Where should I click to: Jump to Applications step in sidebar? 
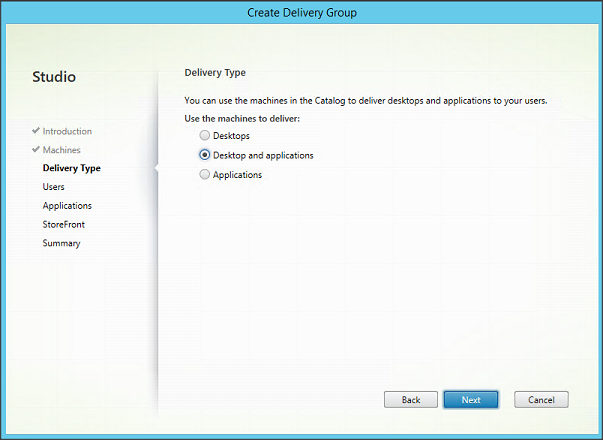coord(67,206)
